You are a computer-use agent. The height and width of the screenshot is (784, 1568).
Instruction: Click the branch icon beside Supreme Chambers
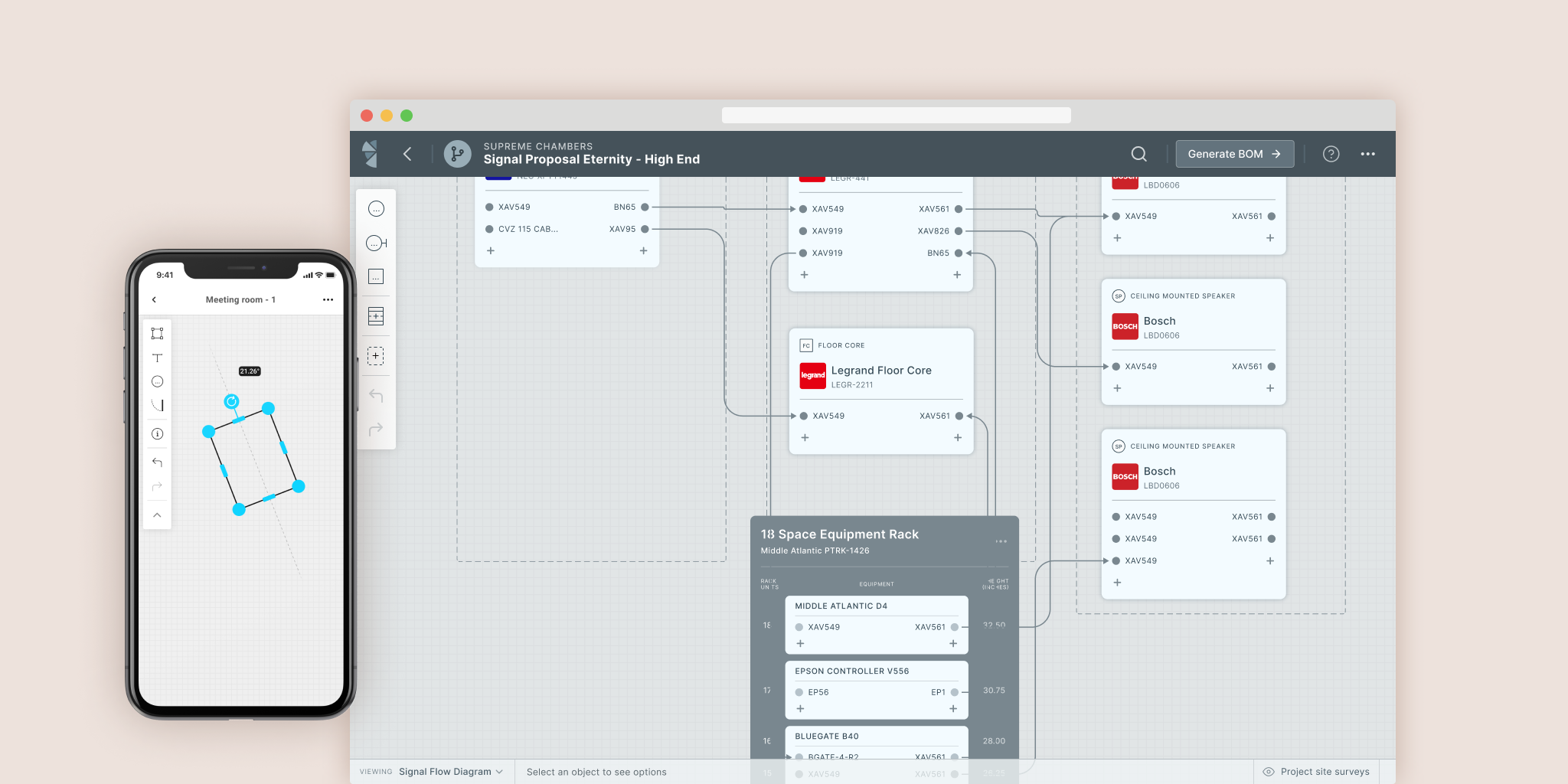[x=457, y=154]
